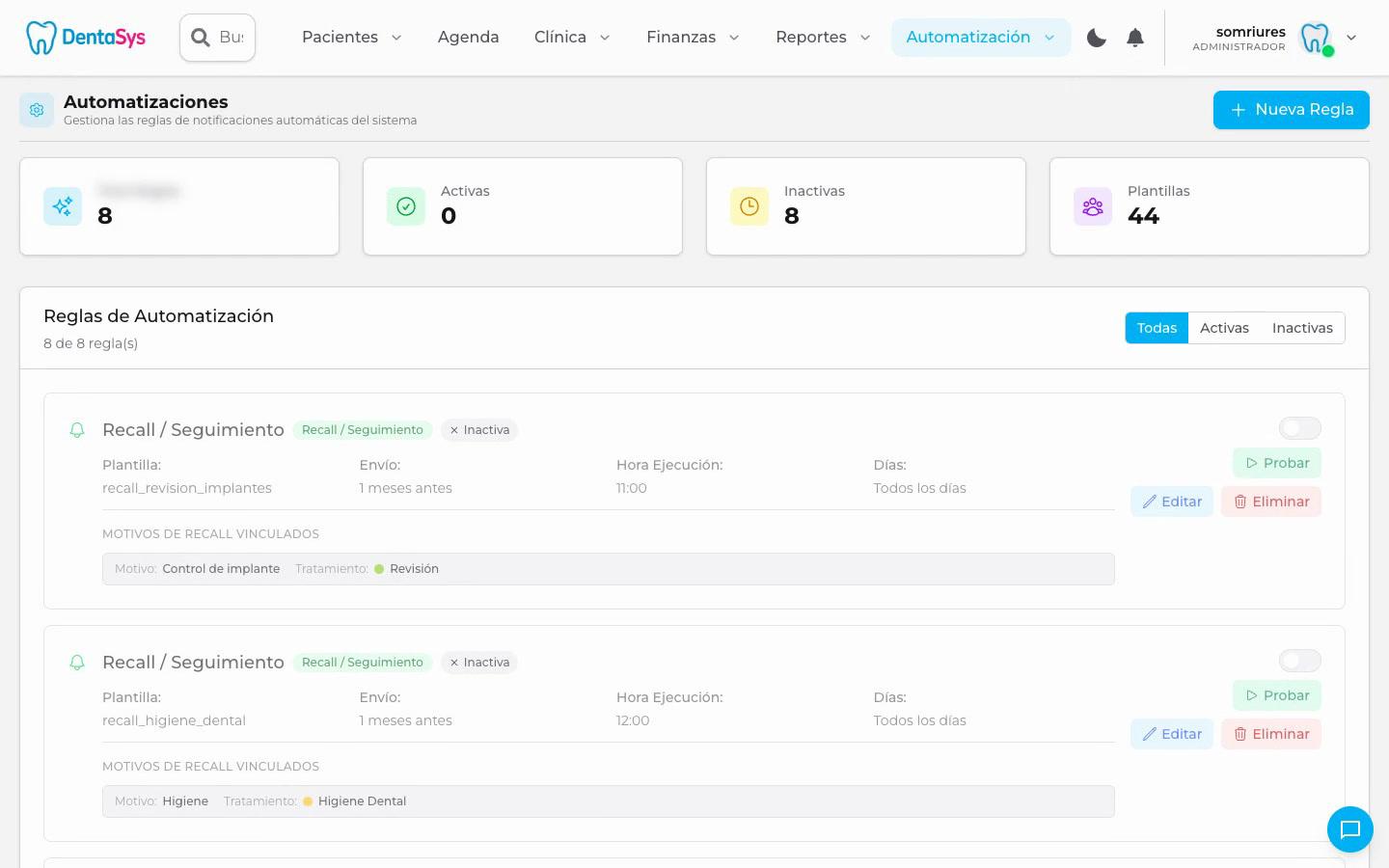Click the green tag on implantes rule

(363, 430)
